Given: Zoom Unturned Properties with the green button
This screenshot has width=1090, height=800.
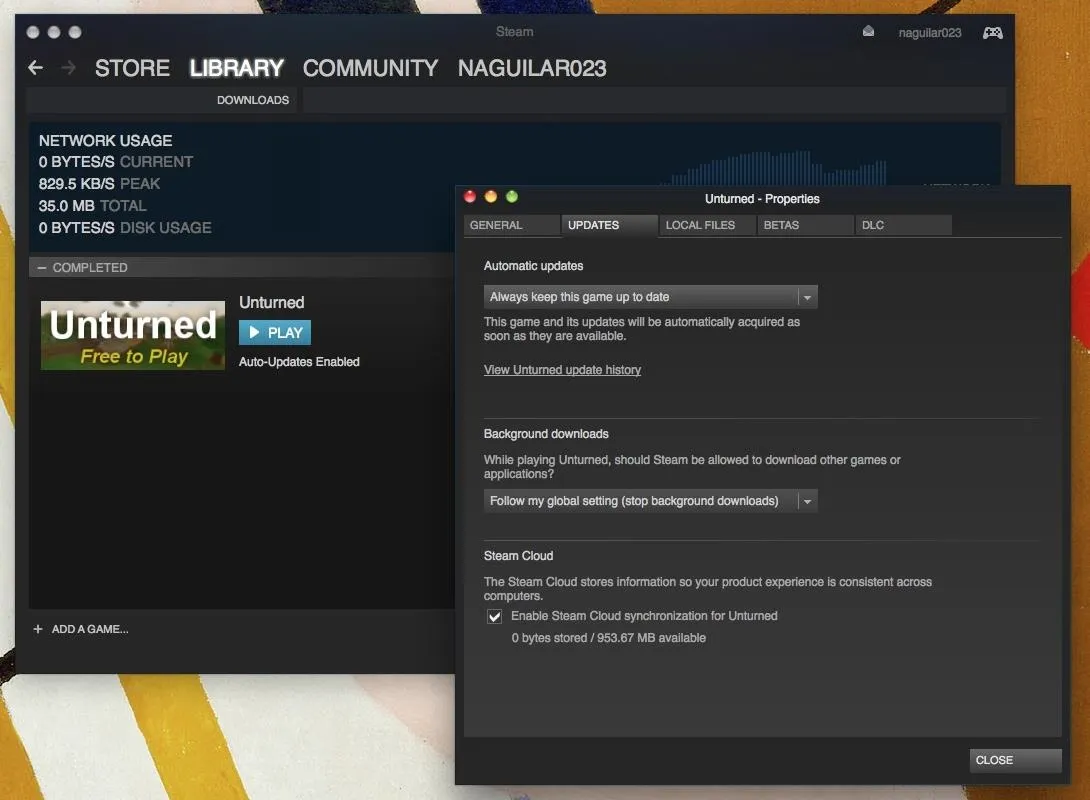Looking at the screenshot, I should (512, 197).
